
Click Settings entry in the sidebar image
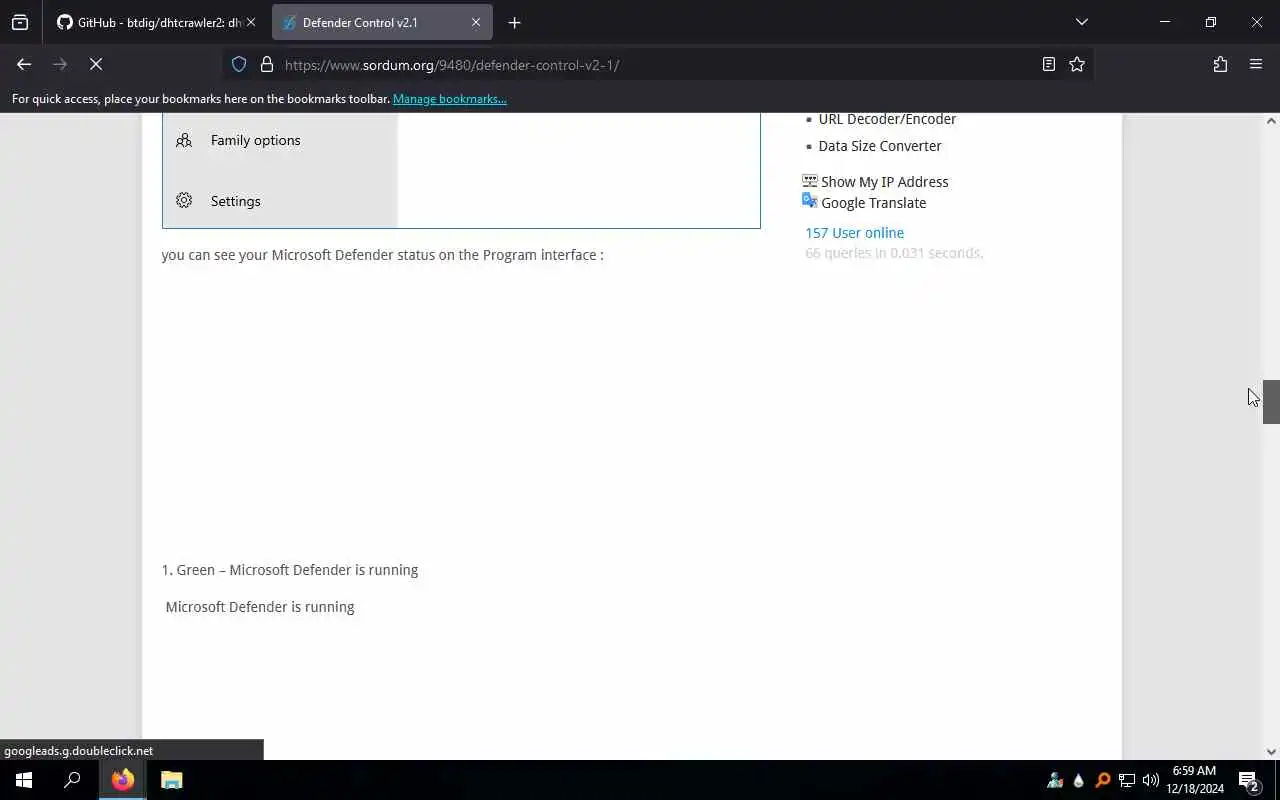[235, 201]
